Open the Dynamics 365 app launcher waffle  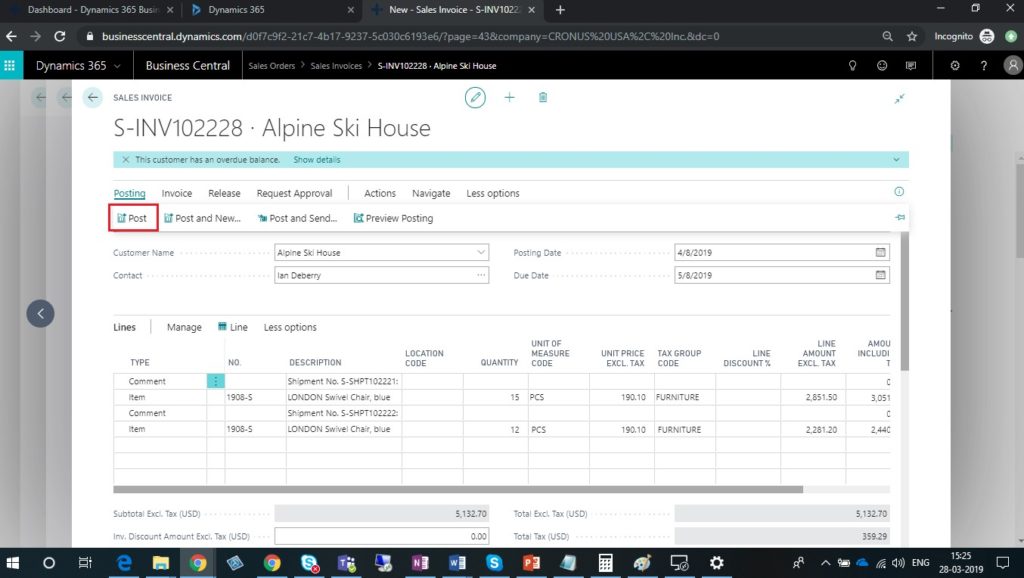pos(11,66)
